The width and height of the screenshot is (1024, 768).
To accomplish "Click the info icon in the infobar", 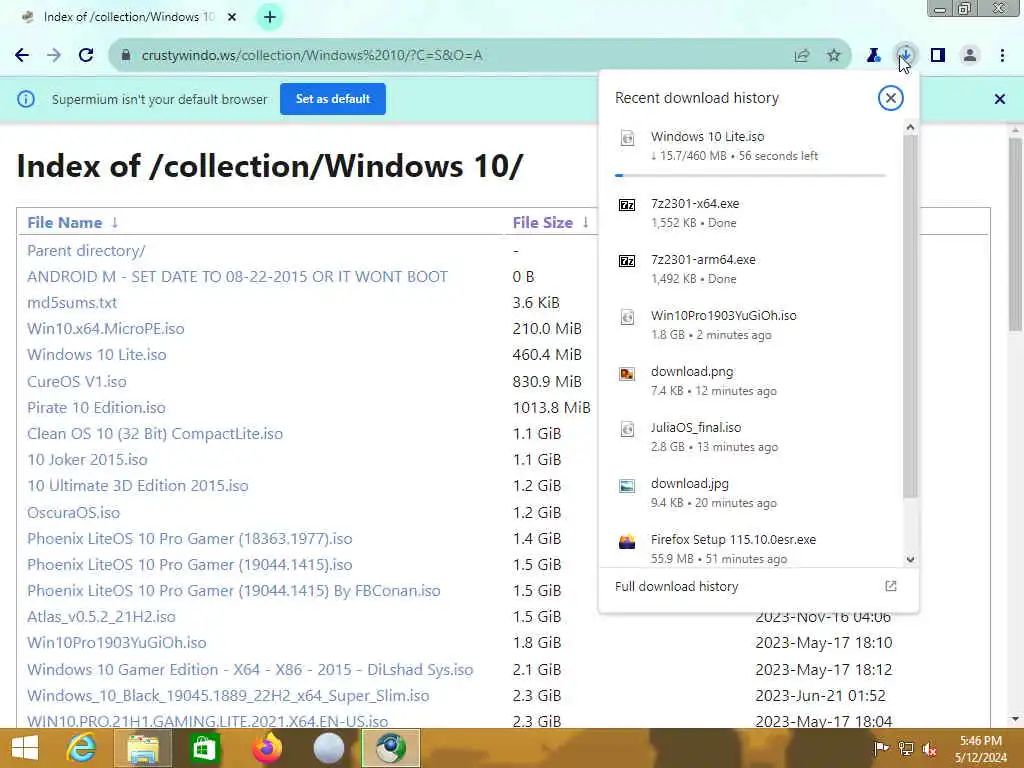I will coord(26,99).
